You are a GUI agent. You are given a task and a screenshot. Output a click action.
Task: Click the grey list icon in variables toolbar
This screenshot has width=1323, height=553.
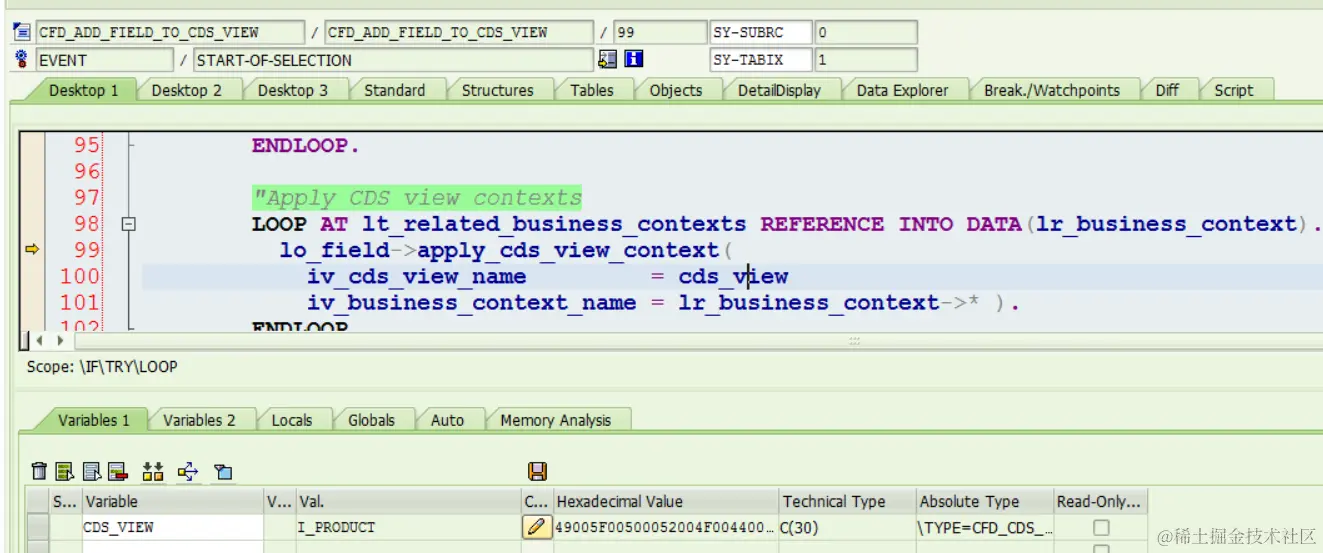(92, 471)
